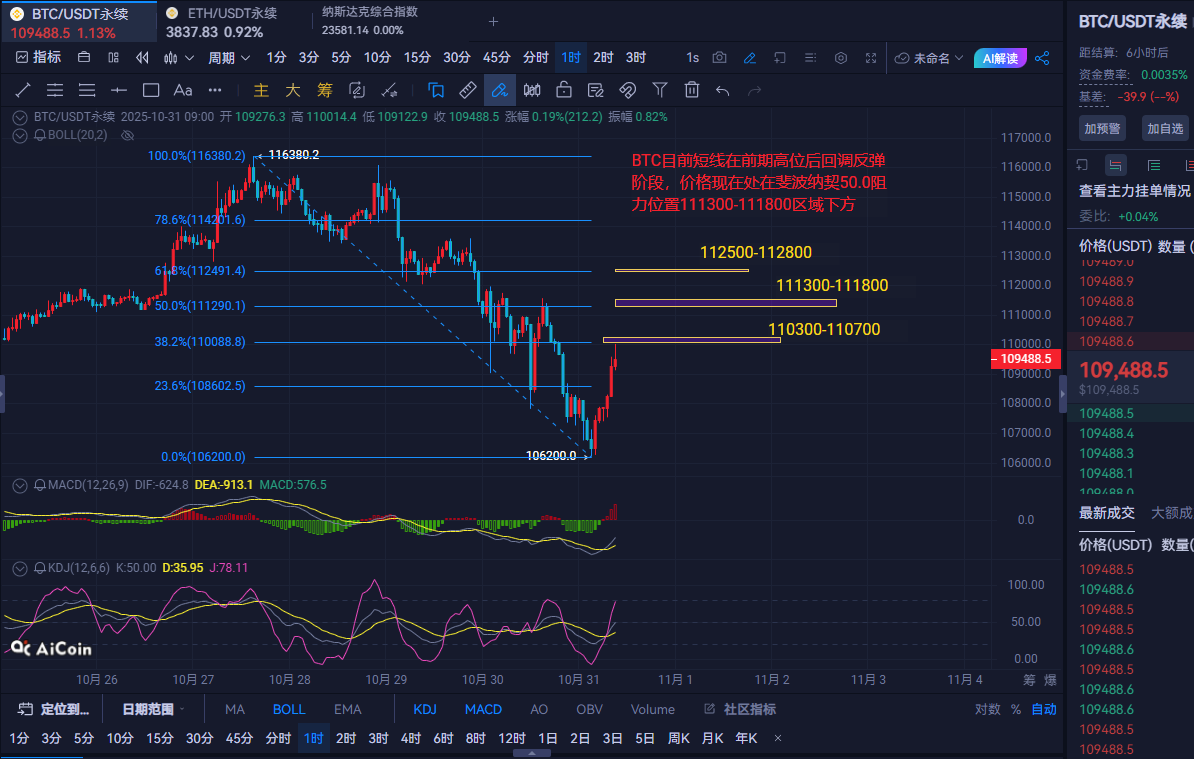Delete drawings with the trash icon
The image size is (1194, 759).
pyautogui.click(x=691, y=90)
